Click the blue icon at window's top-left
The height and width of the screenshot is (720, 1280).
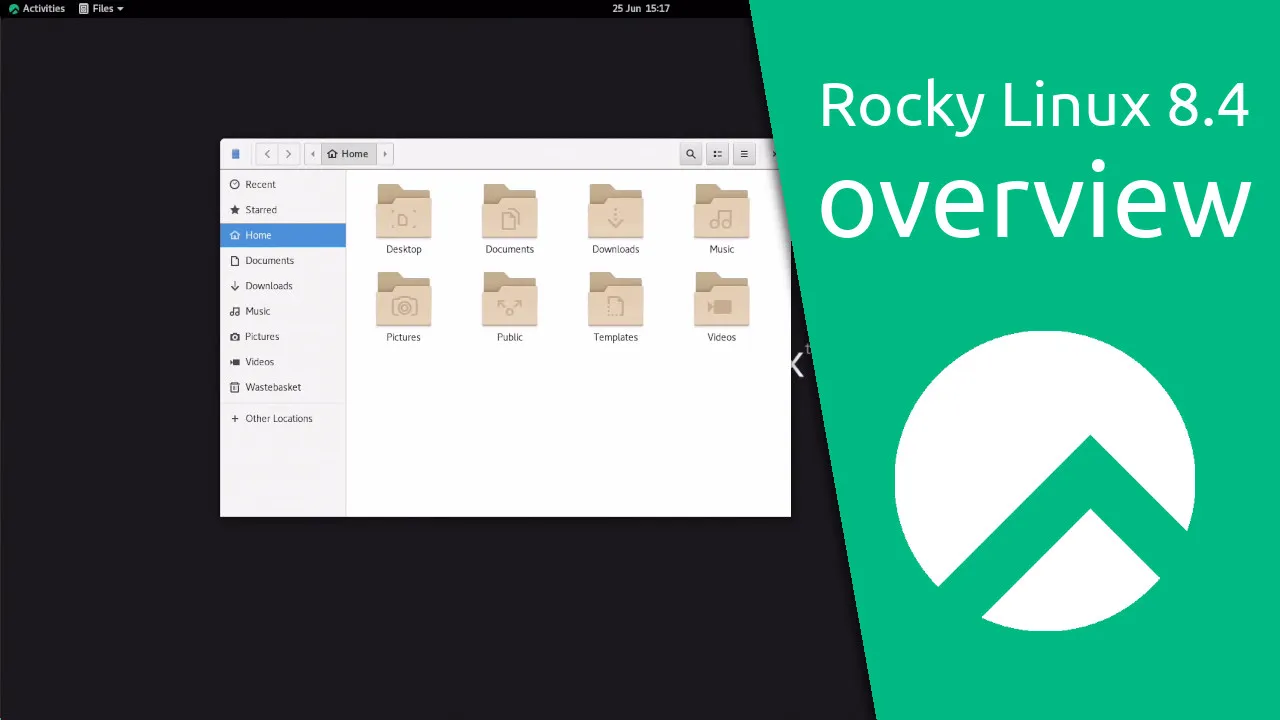236,154
